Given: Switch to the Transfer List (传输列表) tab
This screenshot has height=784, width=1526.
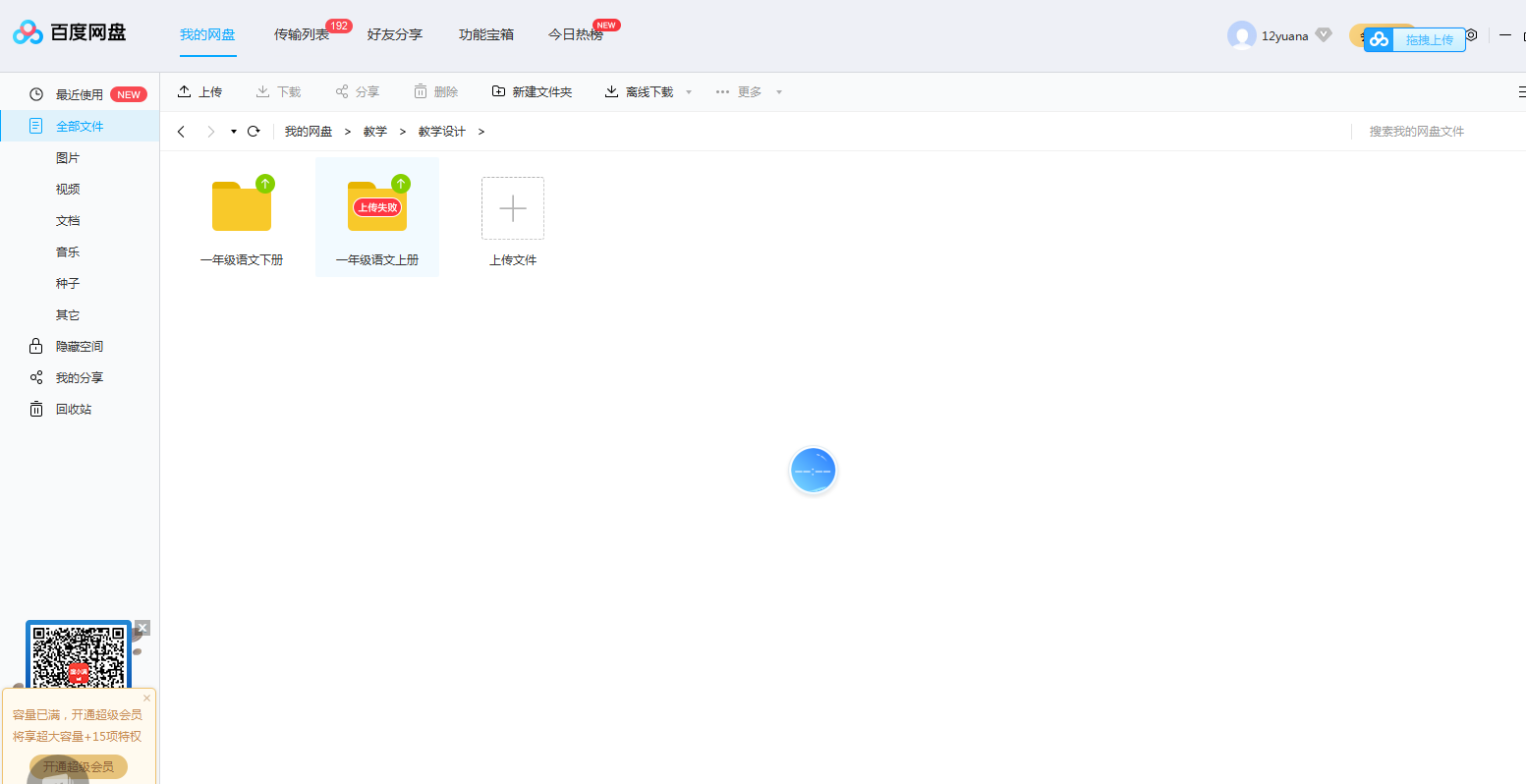Looking at the screenshot, I should (x=302, y=35).
